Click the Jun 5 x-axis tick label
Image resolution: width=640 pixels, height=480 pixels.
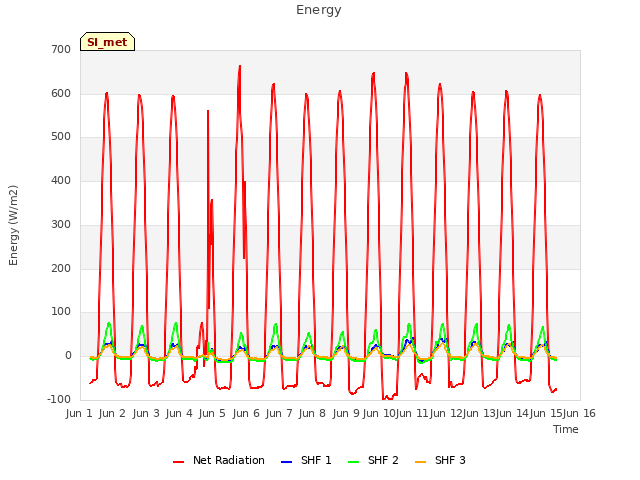coord(212,413)
